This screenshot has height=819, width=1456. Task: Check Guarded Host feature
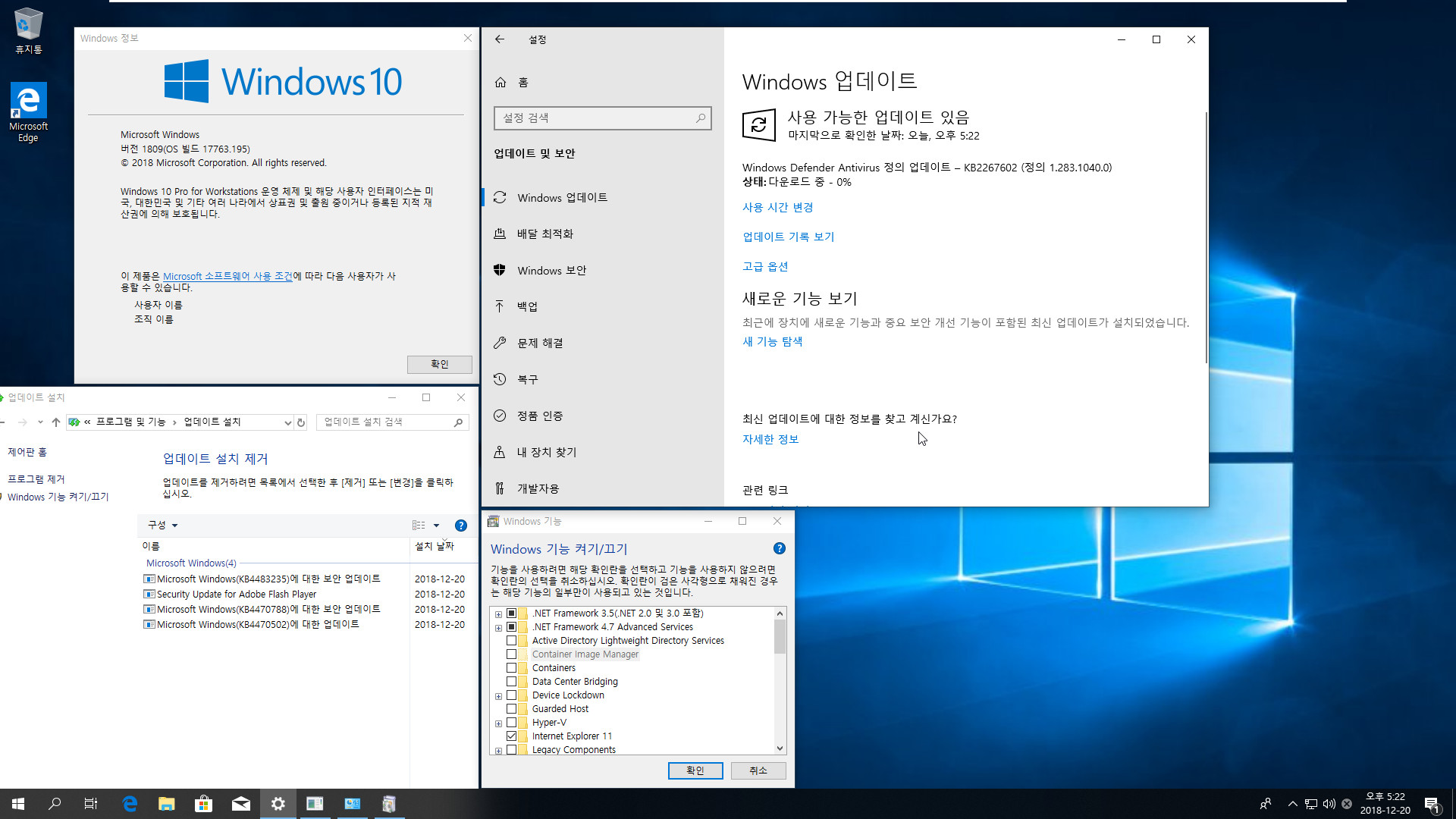pyautogui.click(x=512, y=709)
